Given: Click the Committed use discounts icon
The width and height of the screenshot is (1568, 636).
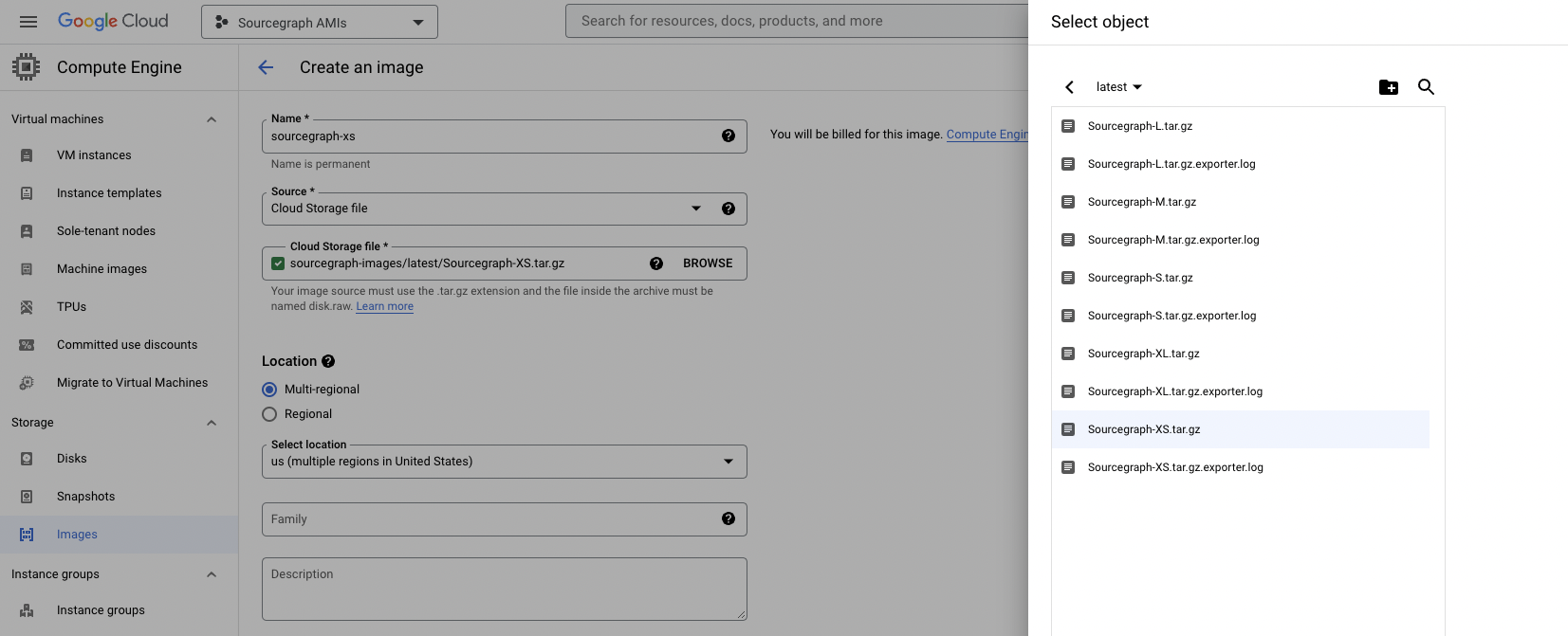Looking at the screenshot, I should [x=27, y=345].
